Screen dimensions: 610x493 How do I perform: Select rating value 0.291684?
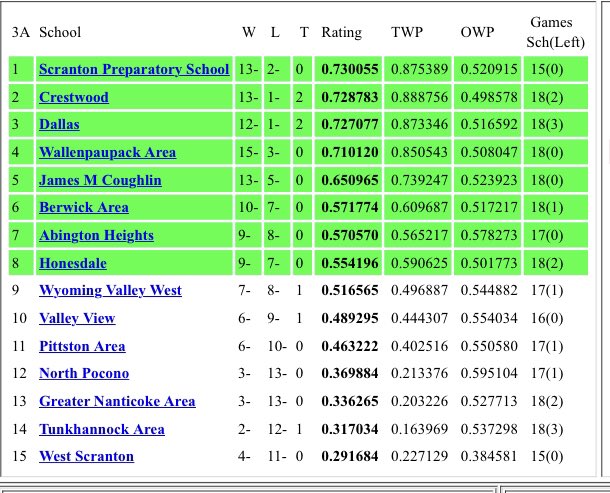click(x=350, y=456)
